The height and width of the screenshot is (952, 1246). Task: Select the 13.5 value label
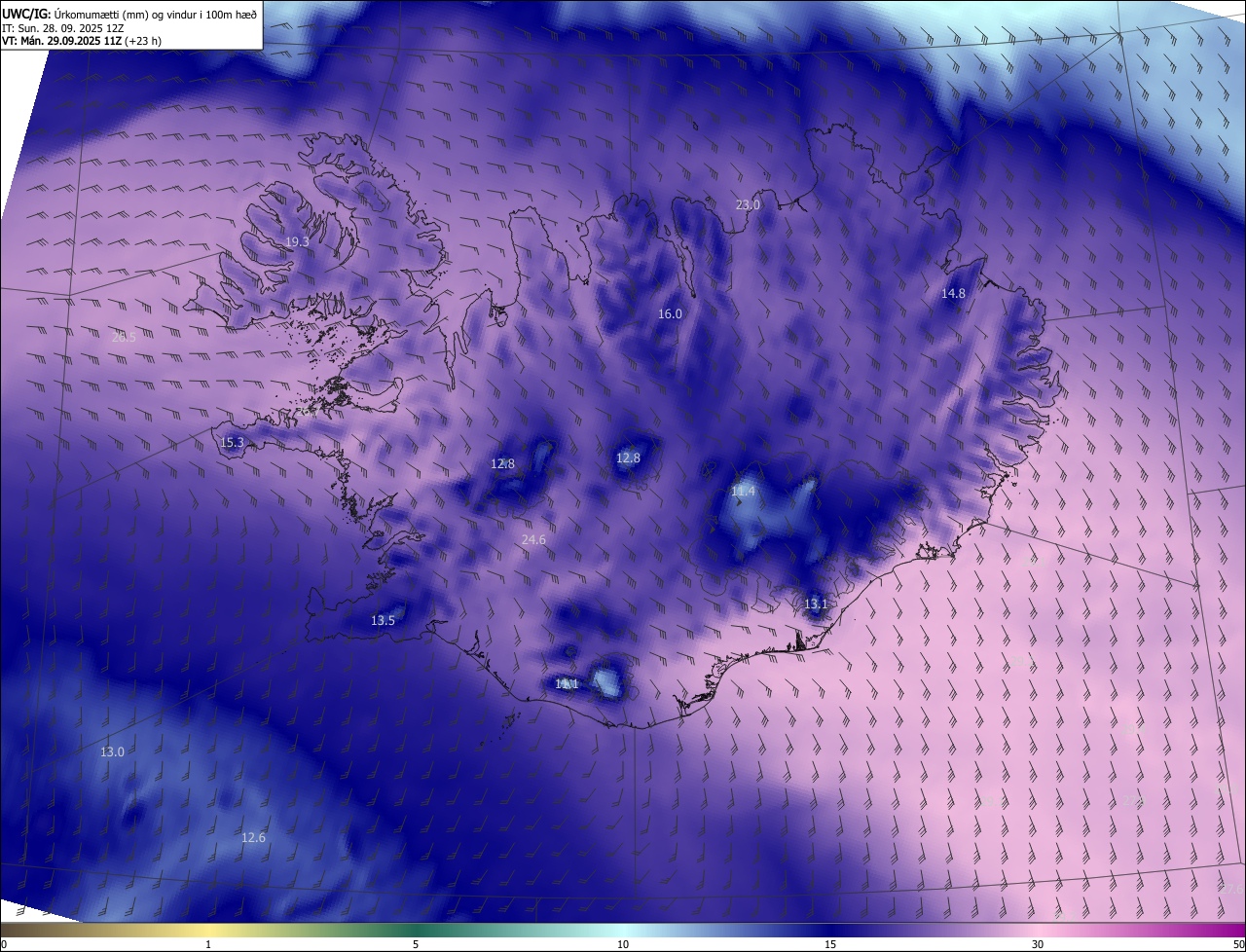tap(383, 621)
